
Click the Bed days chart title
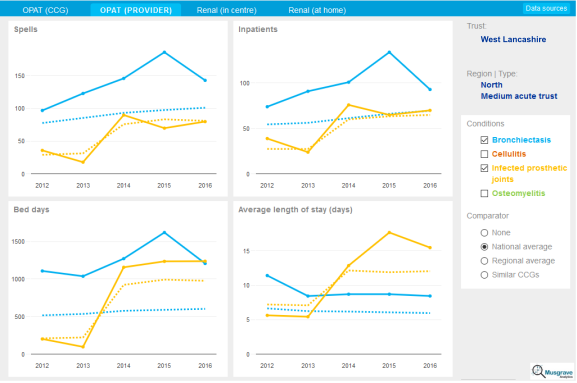31,210
